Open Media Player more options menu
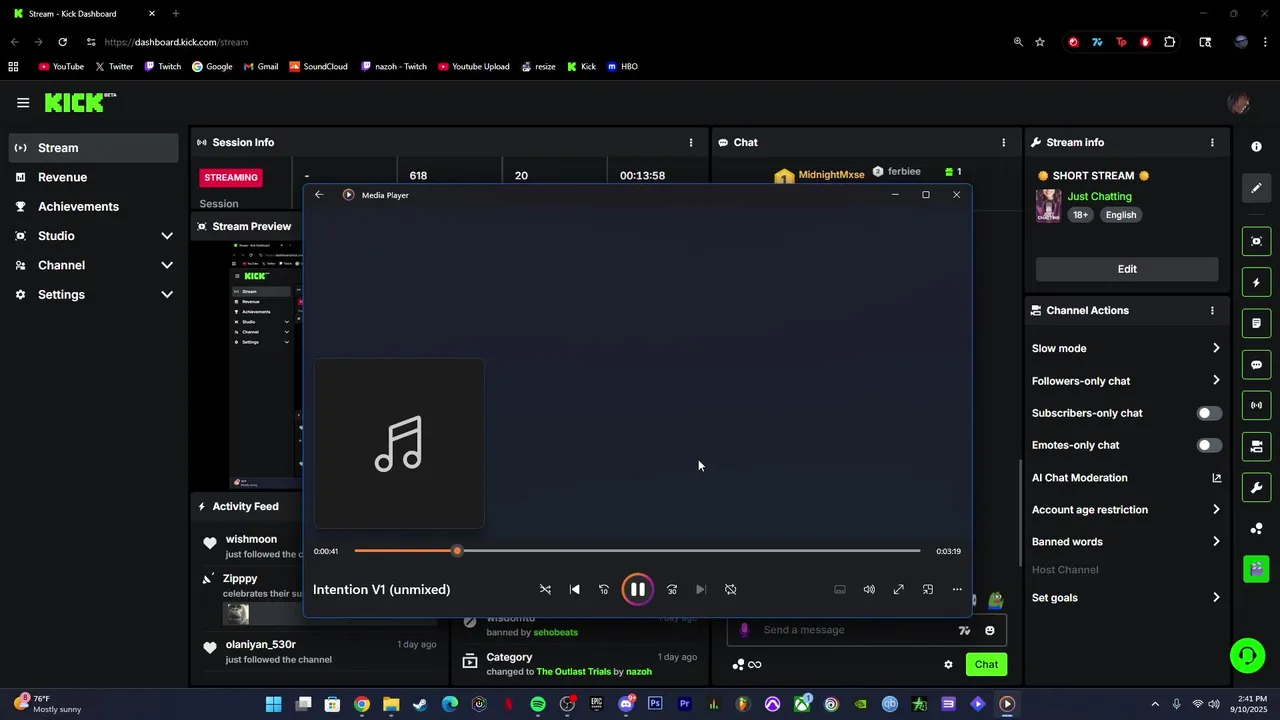 point(957,590)
